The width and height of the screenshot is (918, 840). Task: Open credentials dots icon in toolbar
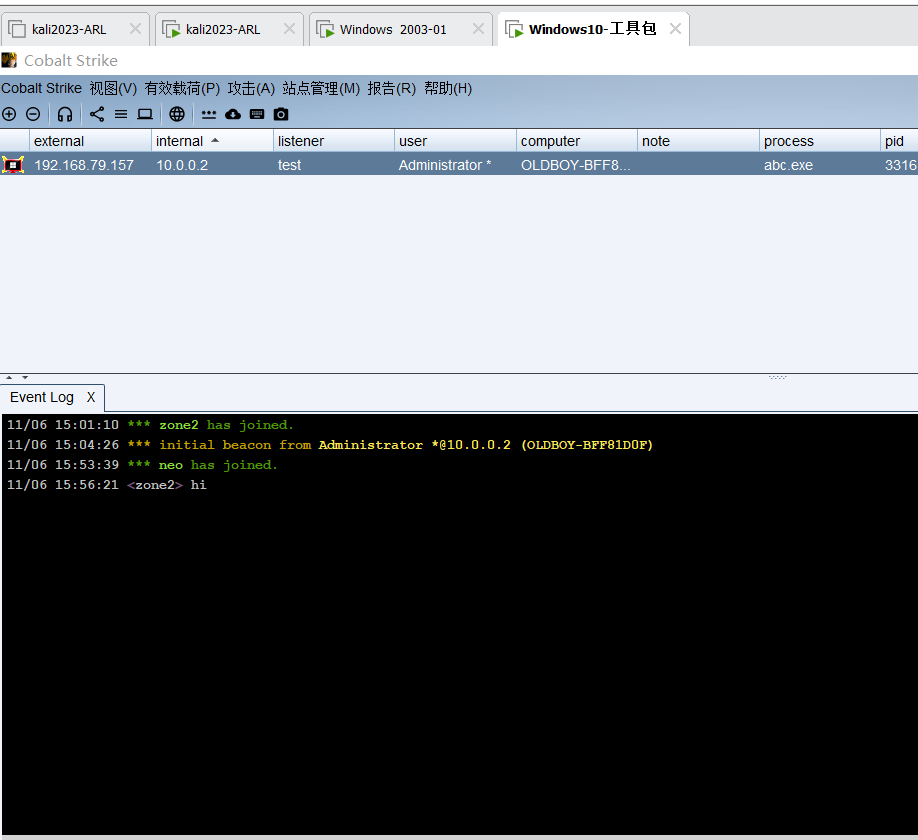[209, 114]
